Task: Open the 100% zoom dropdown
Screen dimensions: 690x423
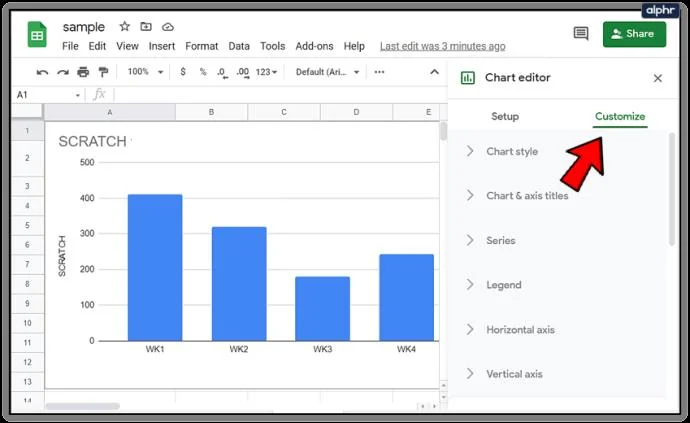Action: click(x=145, y=72)
